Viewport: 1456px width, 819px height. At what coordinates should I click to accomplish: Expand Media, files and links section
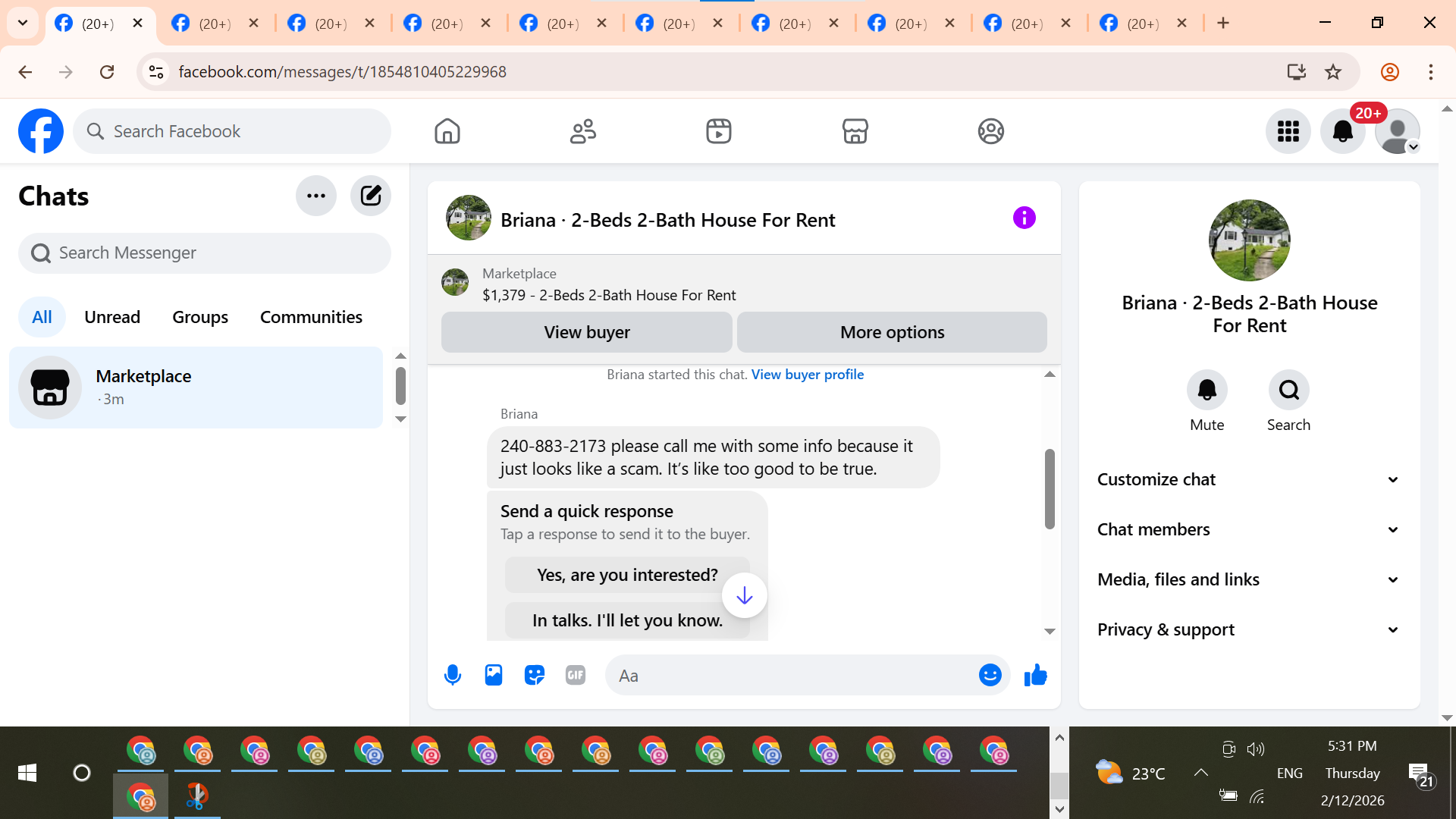[x=1249, y=579]
